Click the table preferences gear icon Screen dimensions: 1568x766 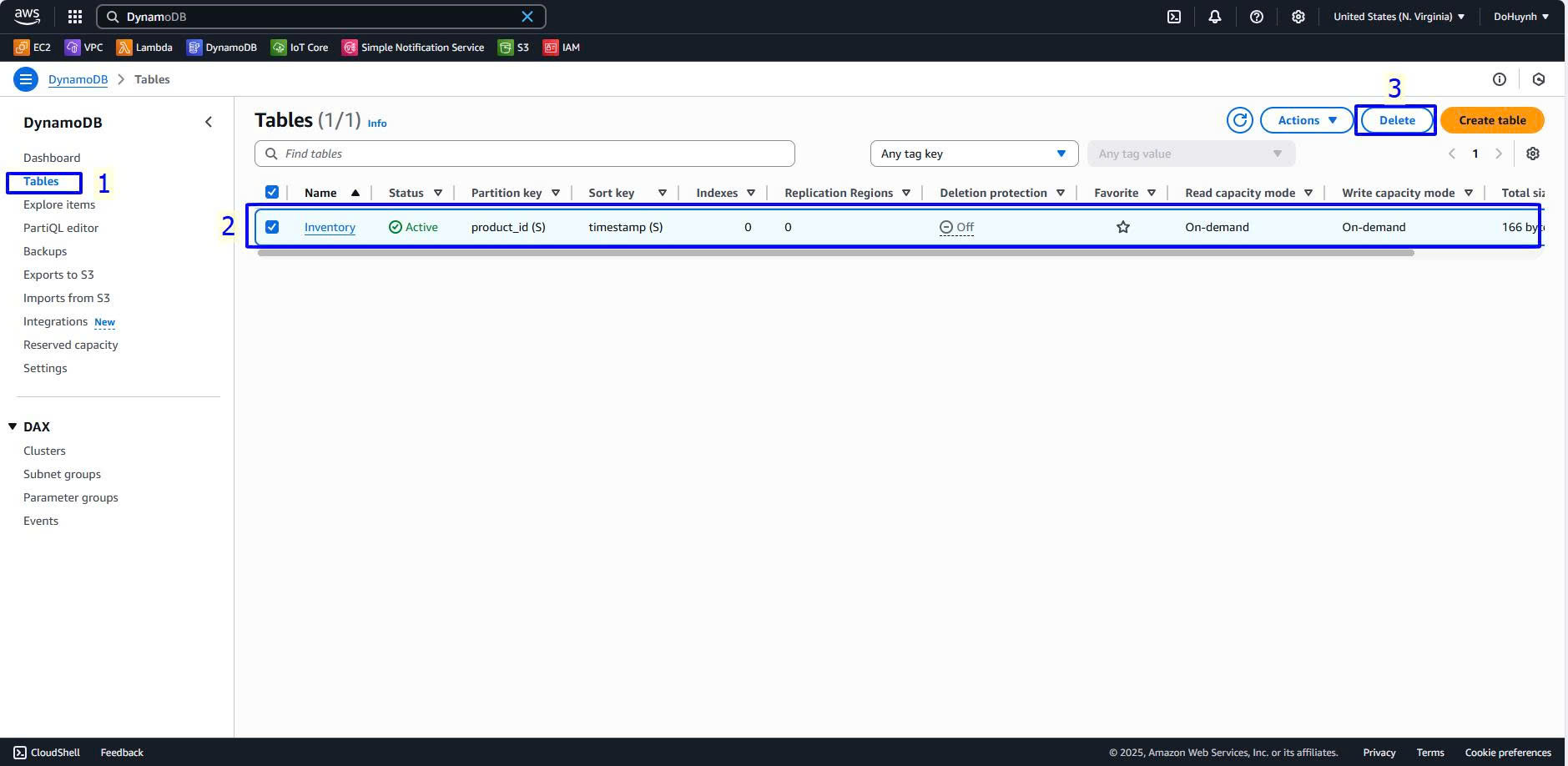pyautogui.click(x=1532, y=154)
